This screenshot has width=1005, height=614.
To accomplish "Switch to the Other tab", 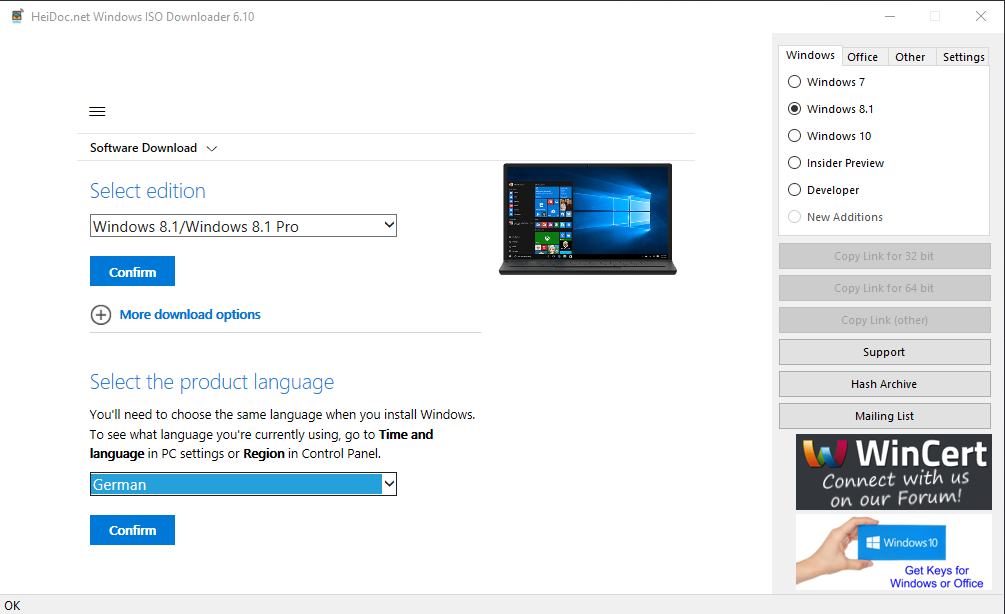I will tap(910, 57).
